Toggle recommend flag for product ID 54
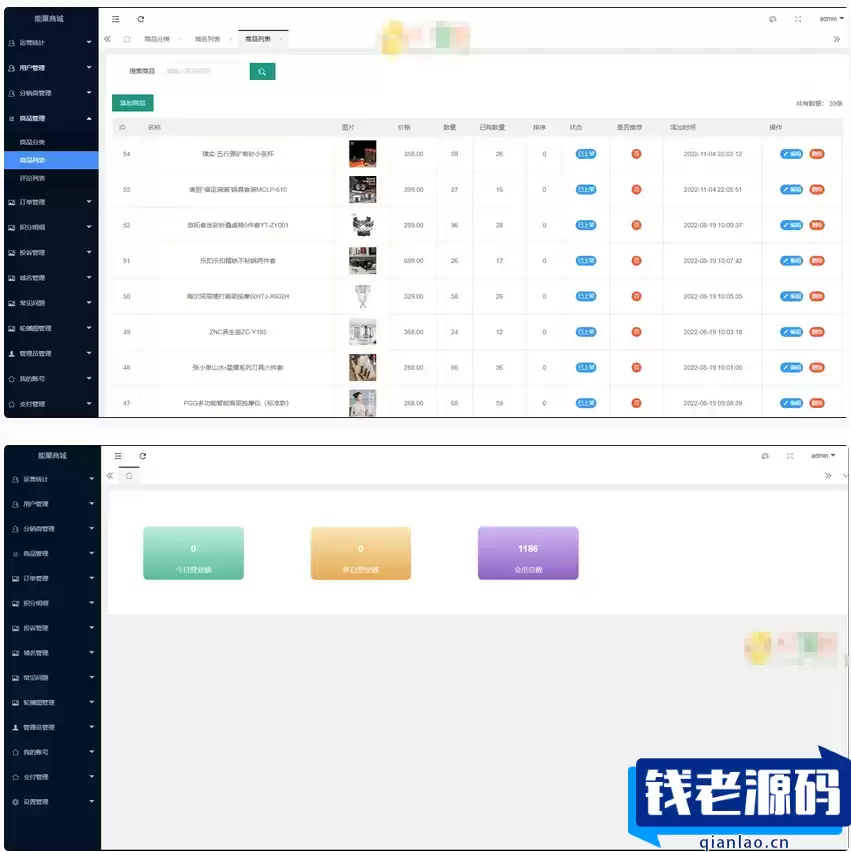851x852 pixels. [636, 154]
